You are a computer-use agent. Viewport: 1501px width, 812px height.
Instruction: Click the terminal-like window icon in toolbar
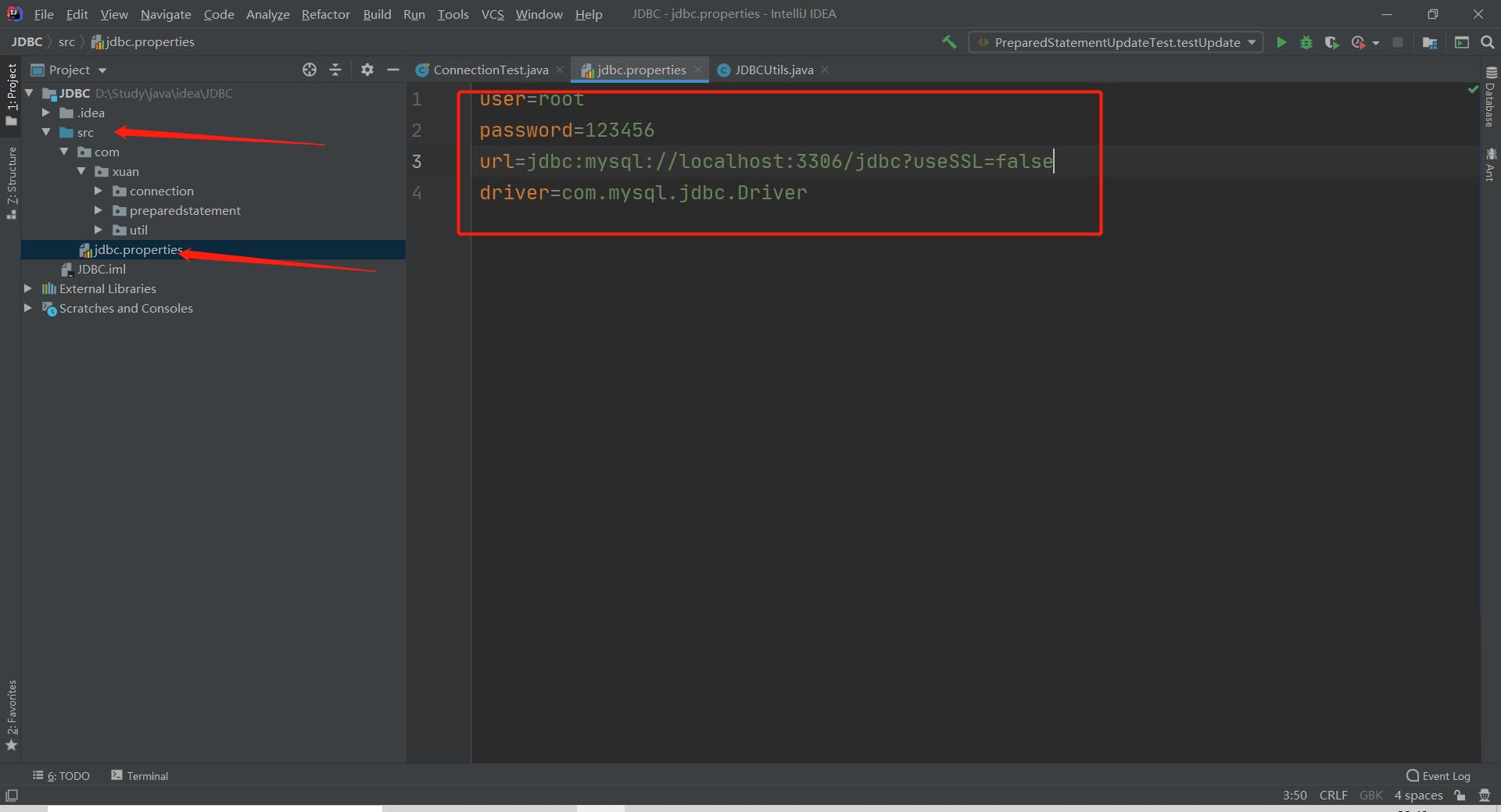coord(1462,42)
